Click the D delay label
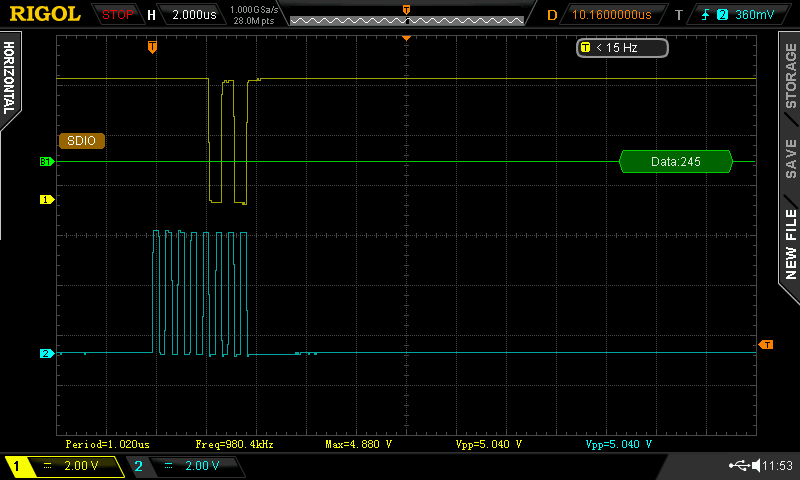Image resolution: width=800 pixels, height=480 pixels. pyautogui.click(x=552, y=15)
